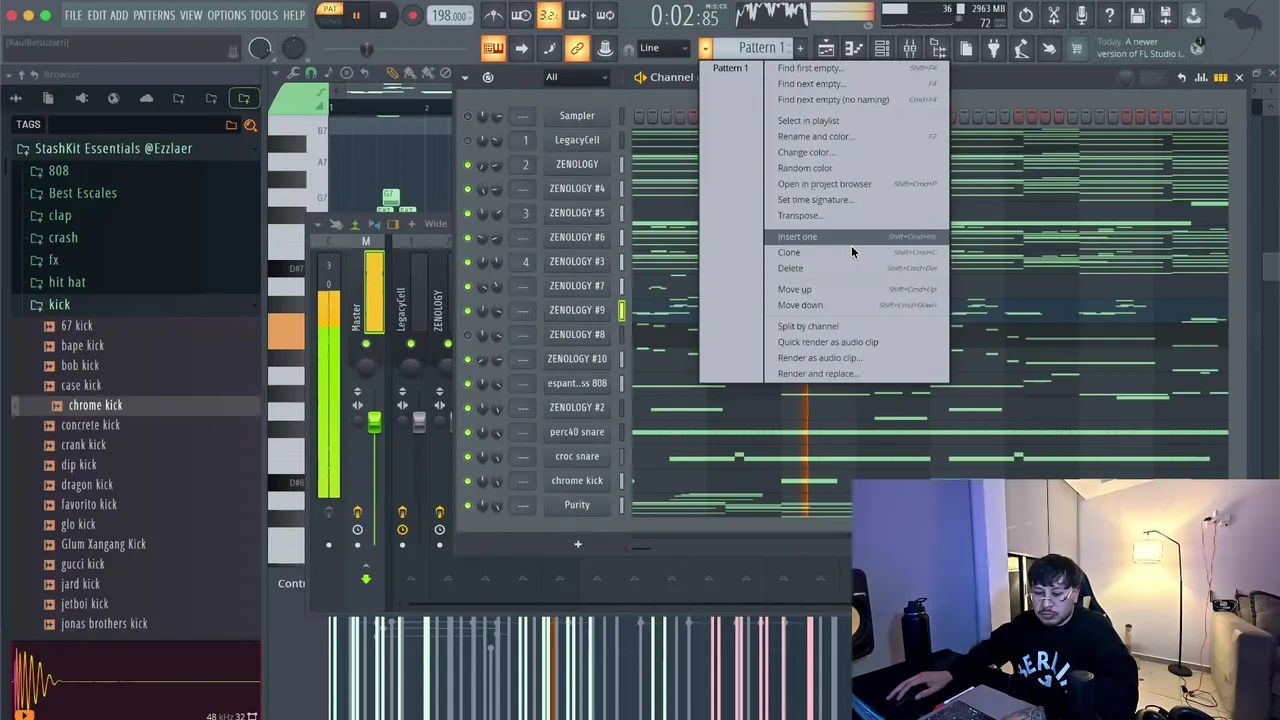Open the Playlist view icon
This screenshot has height=720, width=1280.
click(x=826, y=48)
